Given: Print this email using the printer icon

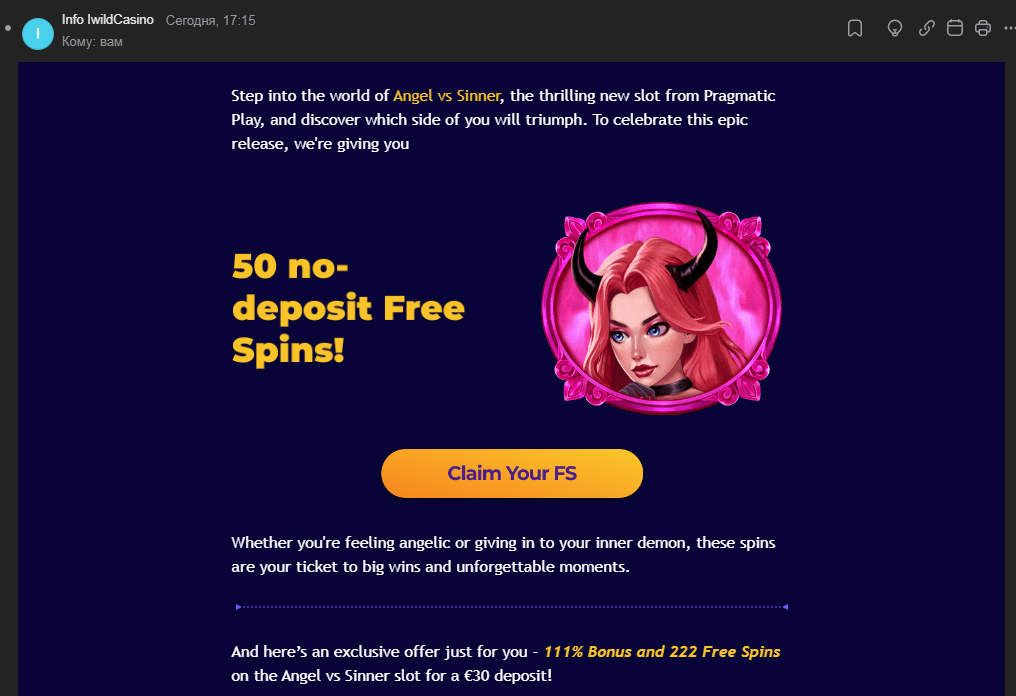Looking at the screenshot, I should pos(983,28).
